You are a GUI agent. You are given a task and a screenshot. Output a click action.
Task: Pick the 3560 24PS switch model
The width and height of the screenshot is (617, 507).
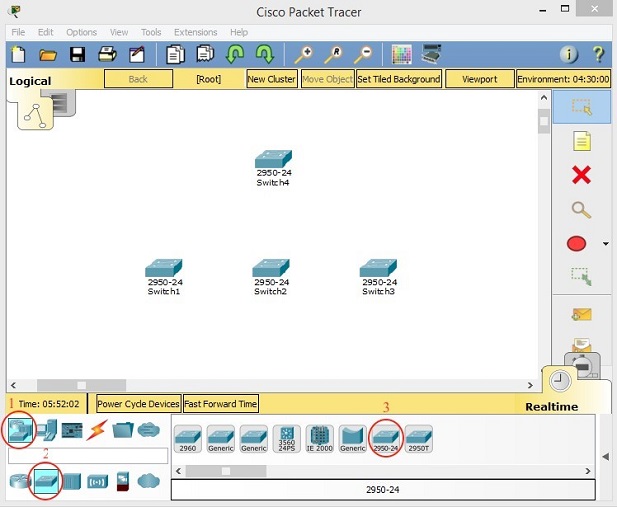[287, 439]
